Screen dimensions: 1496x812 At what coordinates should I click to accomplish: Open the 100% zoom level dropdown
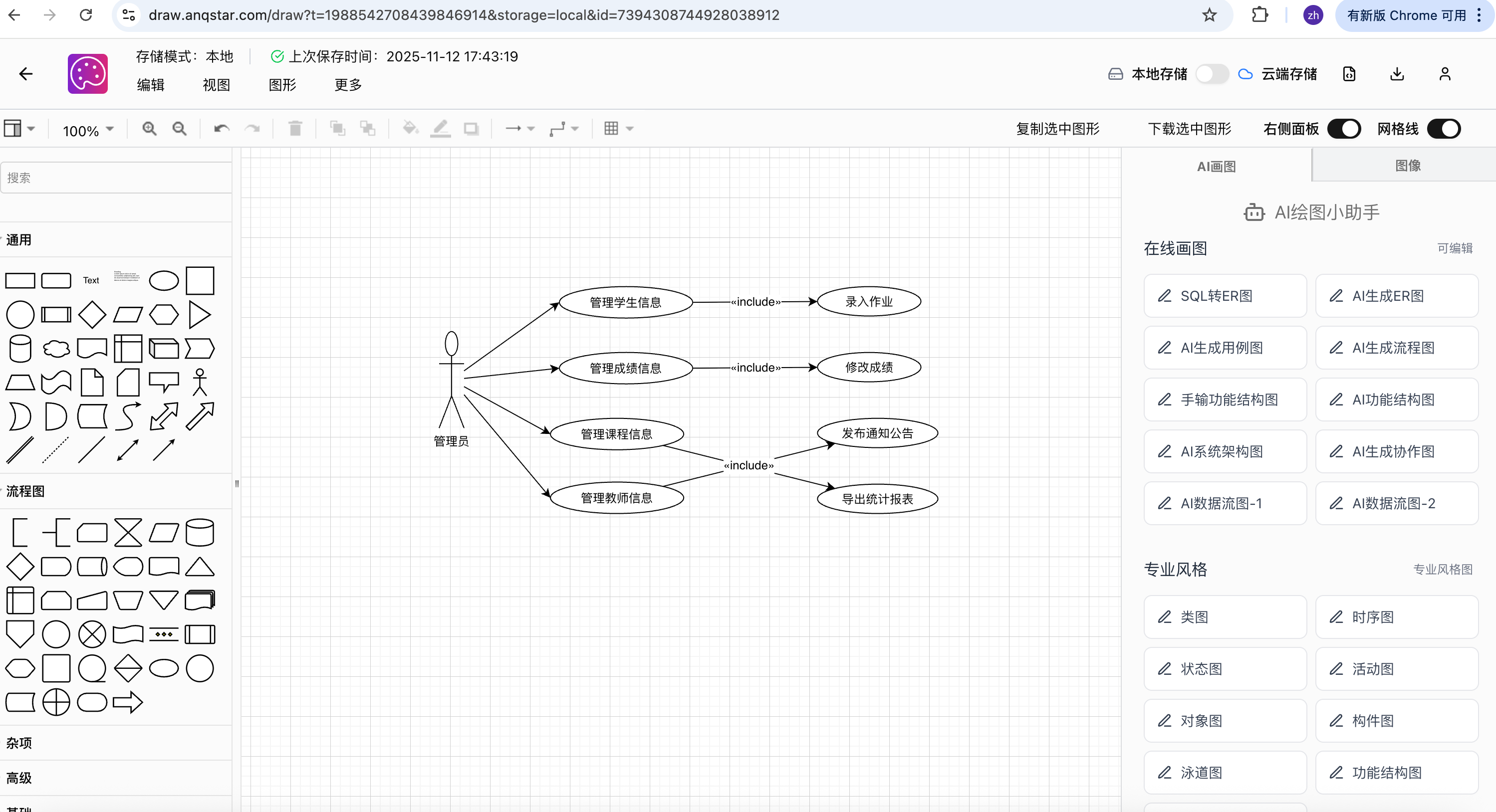[88, 130]
